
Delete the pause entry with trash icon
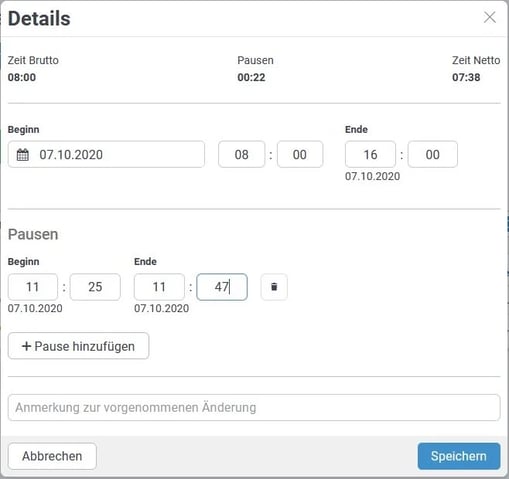point(274,287)
